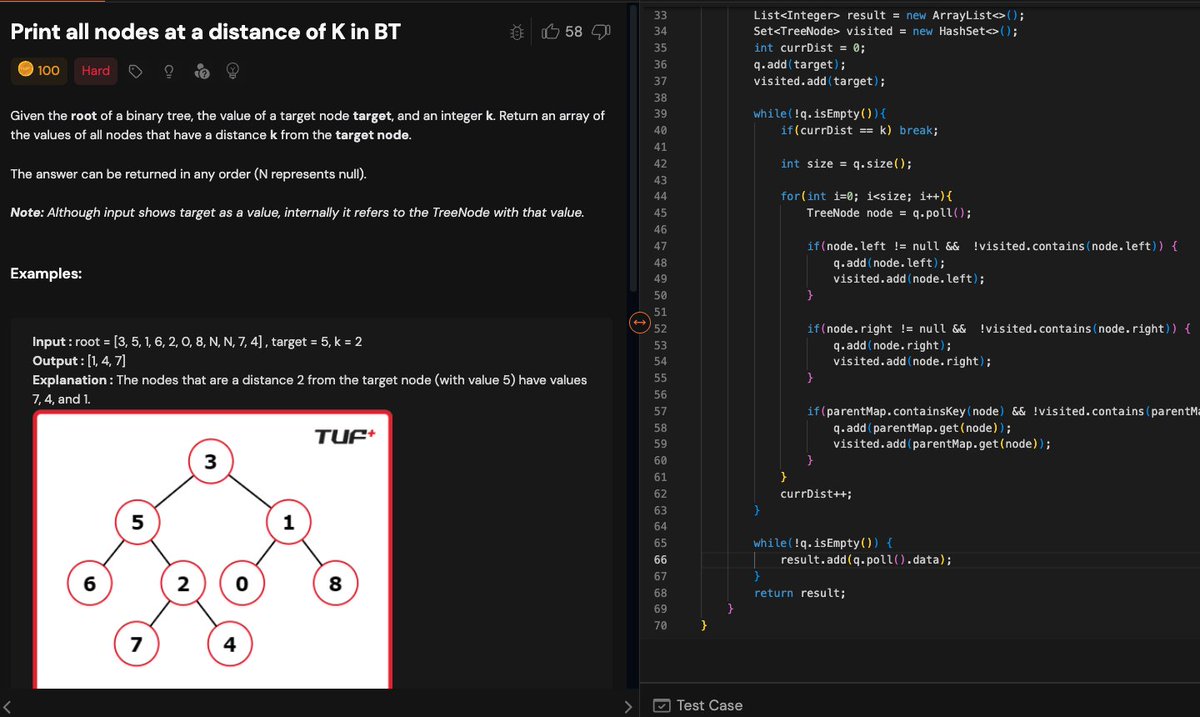1200x717 pixels.
Task: Click 'q.add(parentMap.get(node));' code line
Action: pos(922,428)
